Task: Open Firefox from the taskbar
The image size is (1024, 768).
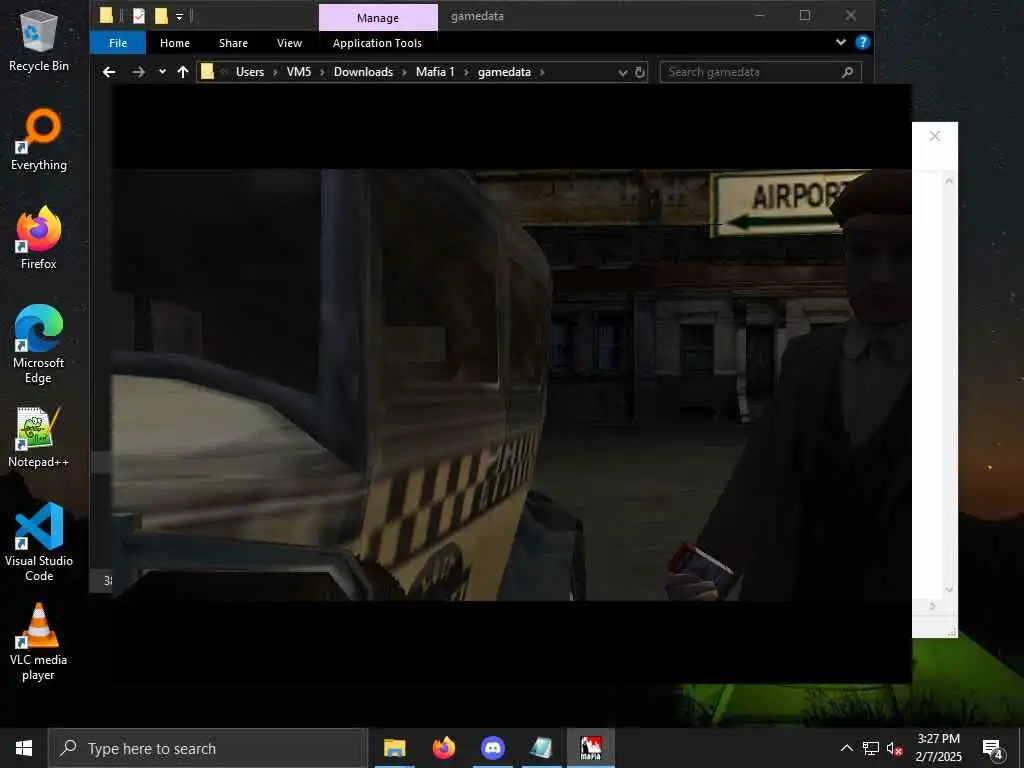Action: click(443, 748)
